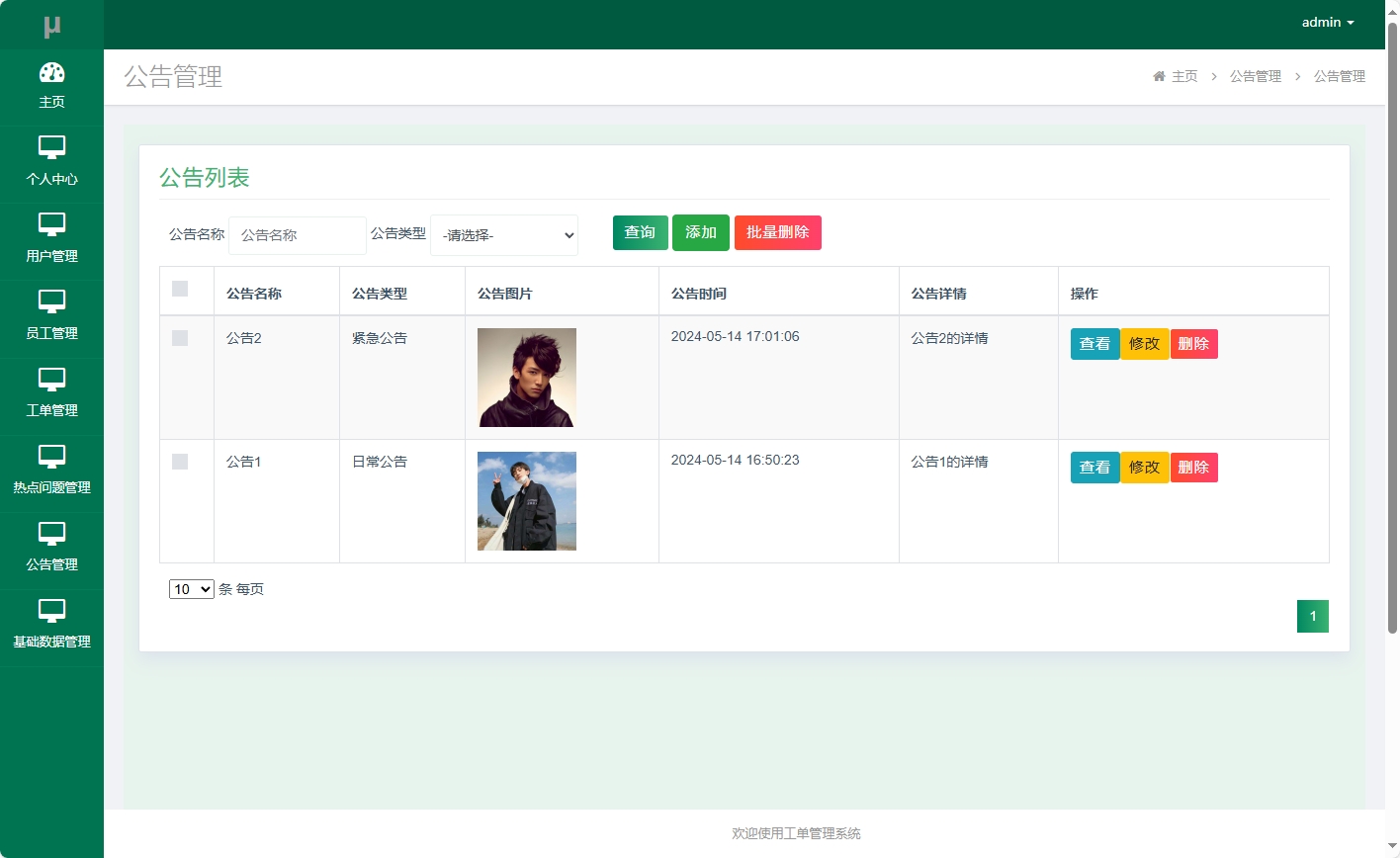The image size is (1400, 858).
Task: Select the 主页 dashboard icon in sidebar
Action: click(51, 73)
